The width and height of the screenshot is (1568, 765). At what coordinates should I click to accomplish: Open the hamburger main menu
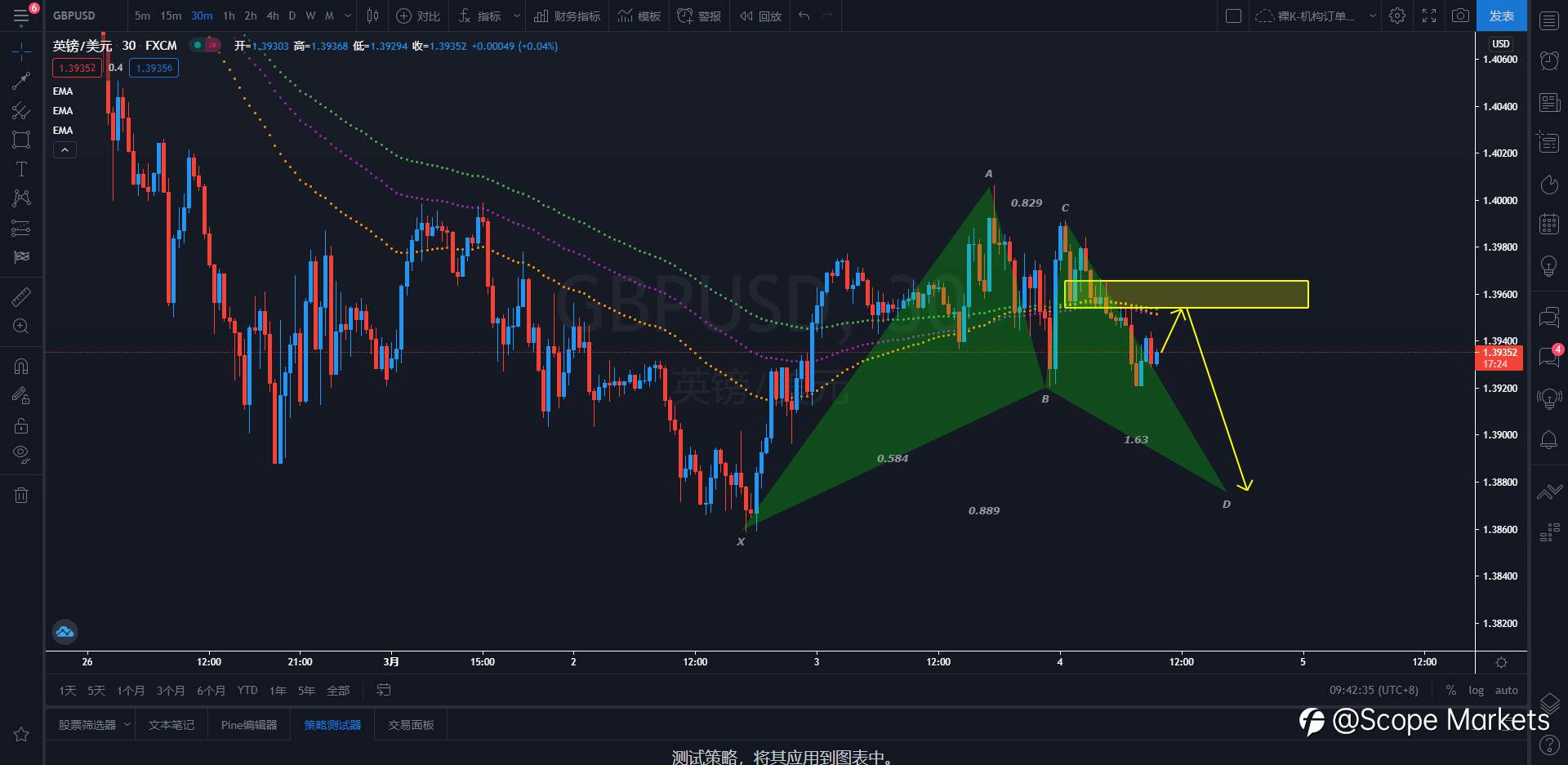21,16
